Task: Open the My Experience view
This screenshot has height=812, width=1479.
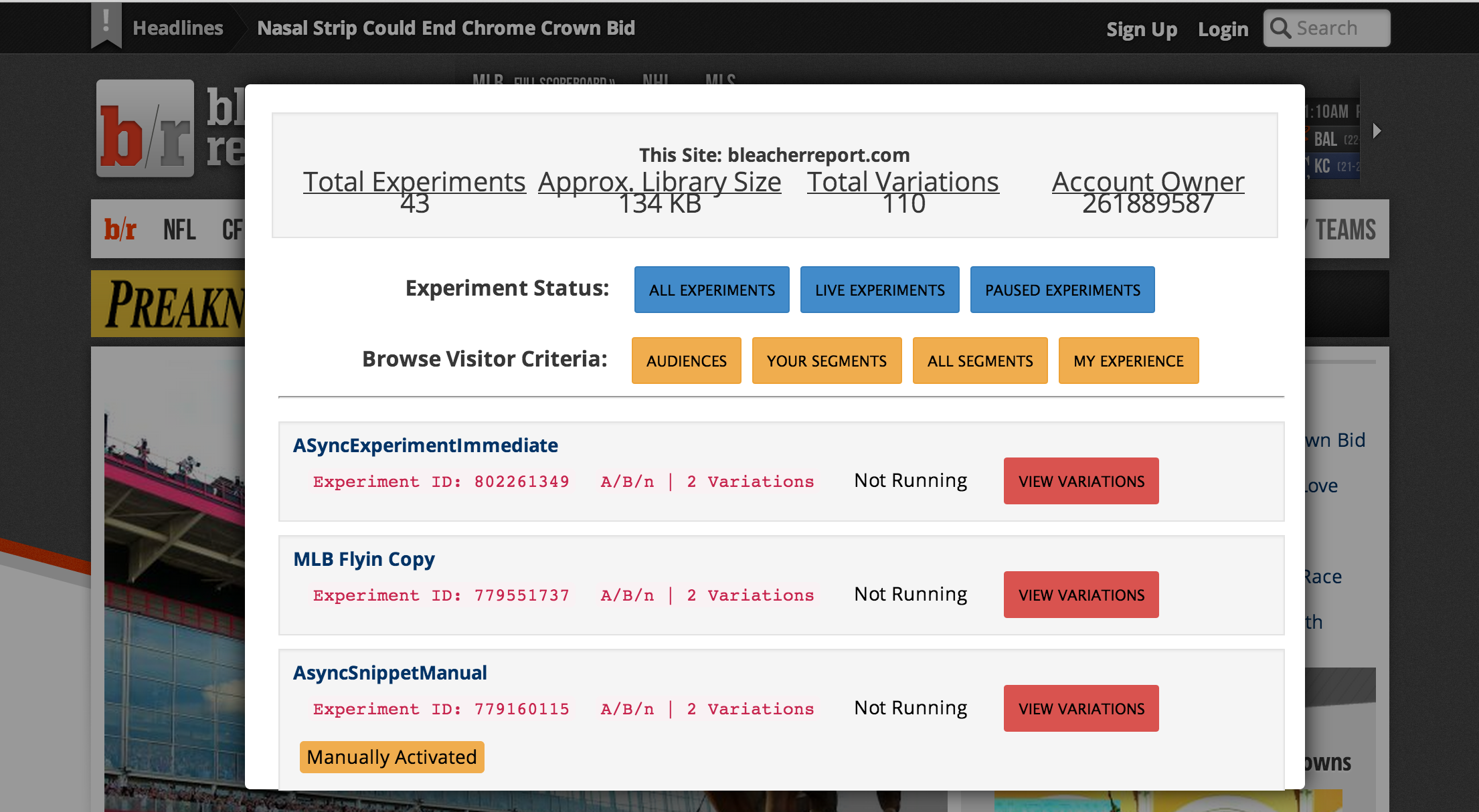Action: pyautogui.click(x=1128, y=361)
